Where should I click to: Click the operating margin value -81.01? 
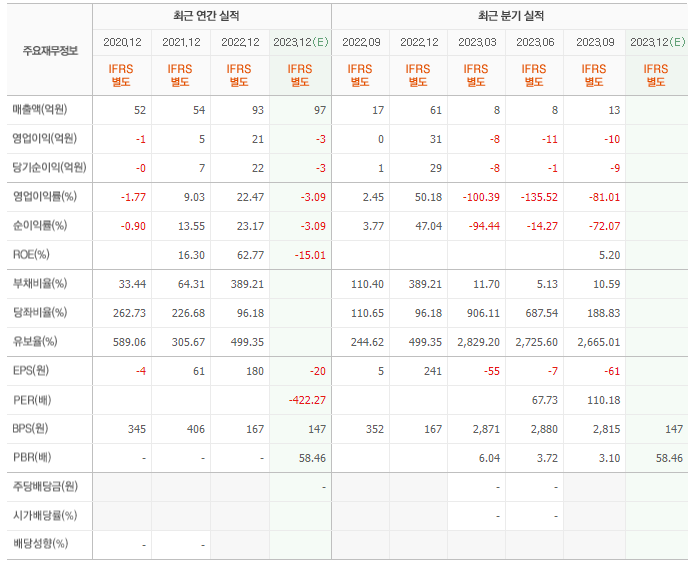click(604, 197)
